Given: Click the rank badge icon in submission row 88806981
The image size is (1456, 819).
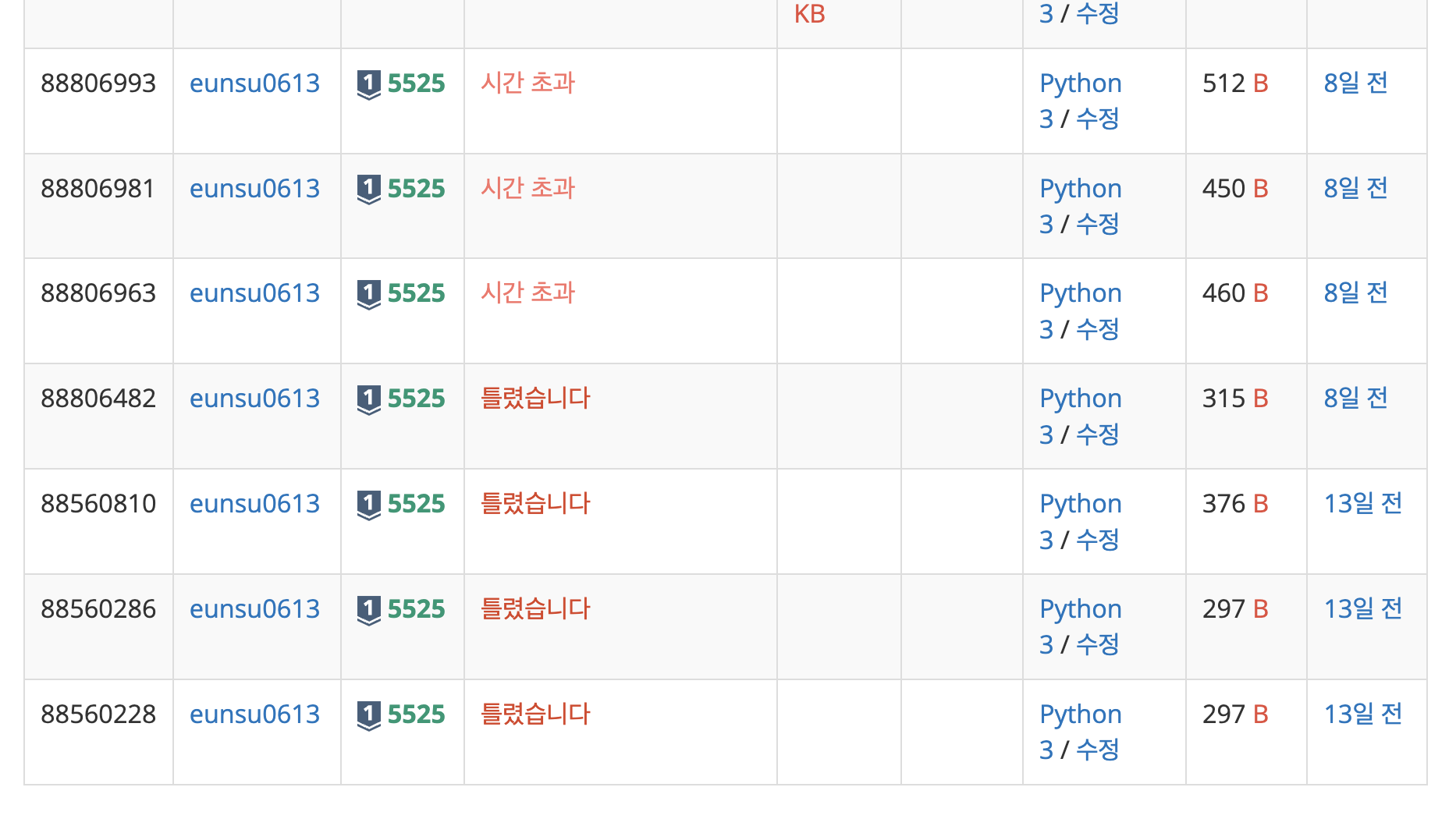Looking at the screenshot, I should click(368, 188).
